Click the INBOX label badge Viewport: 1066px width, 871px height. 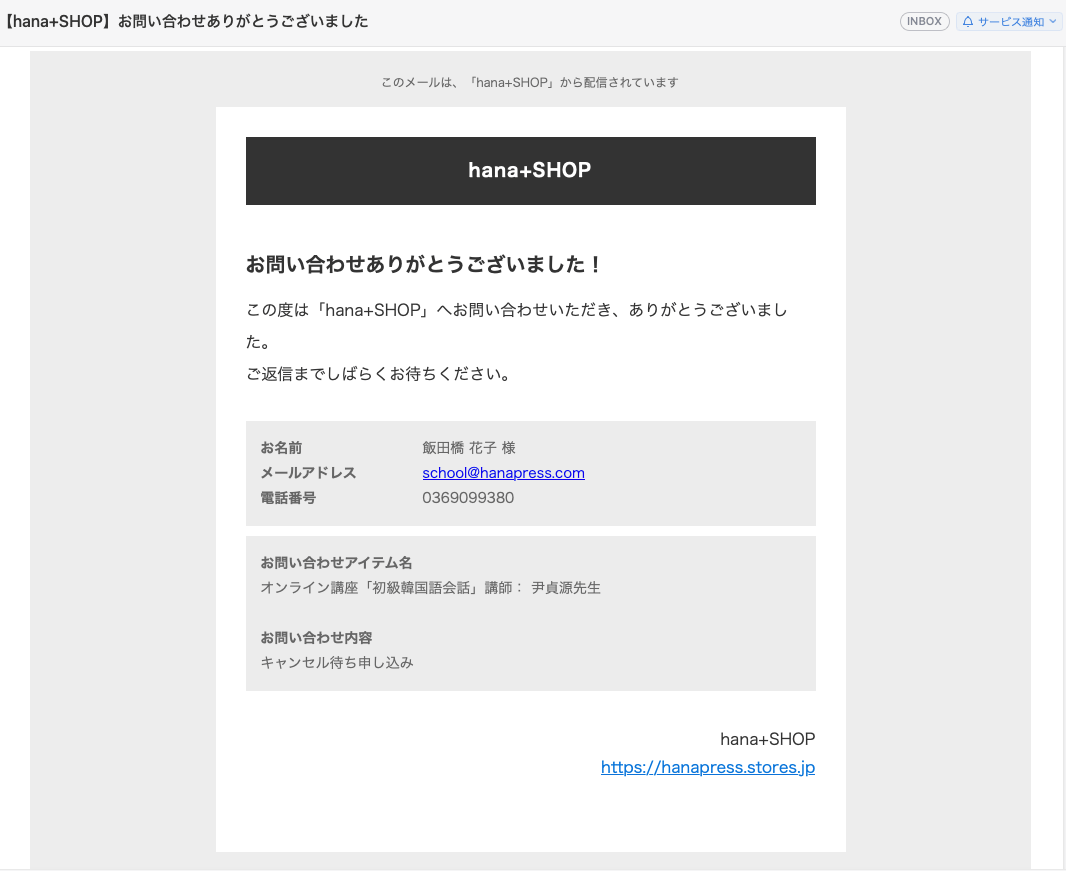924,22
